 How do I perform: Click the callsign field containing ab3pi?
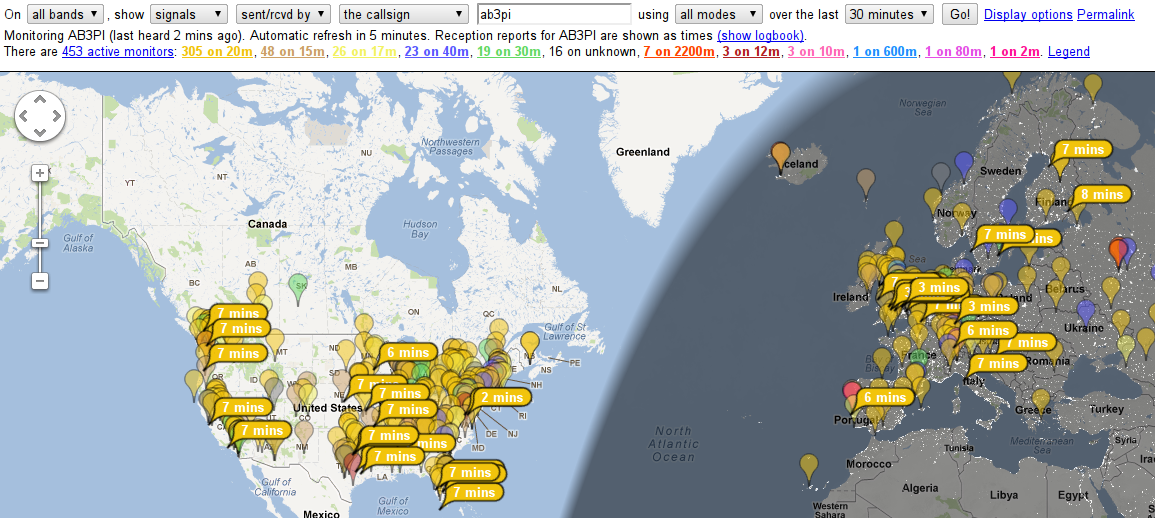click(x=554, y=14)
